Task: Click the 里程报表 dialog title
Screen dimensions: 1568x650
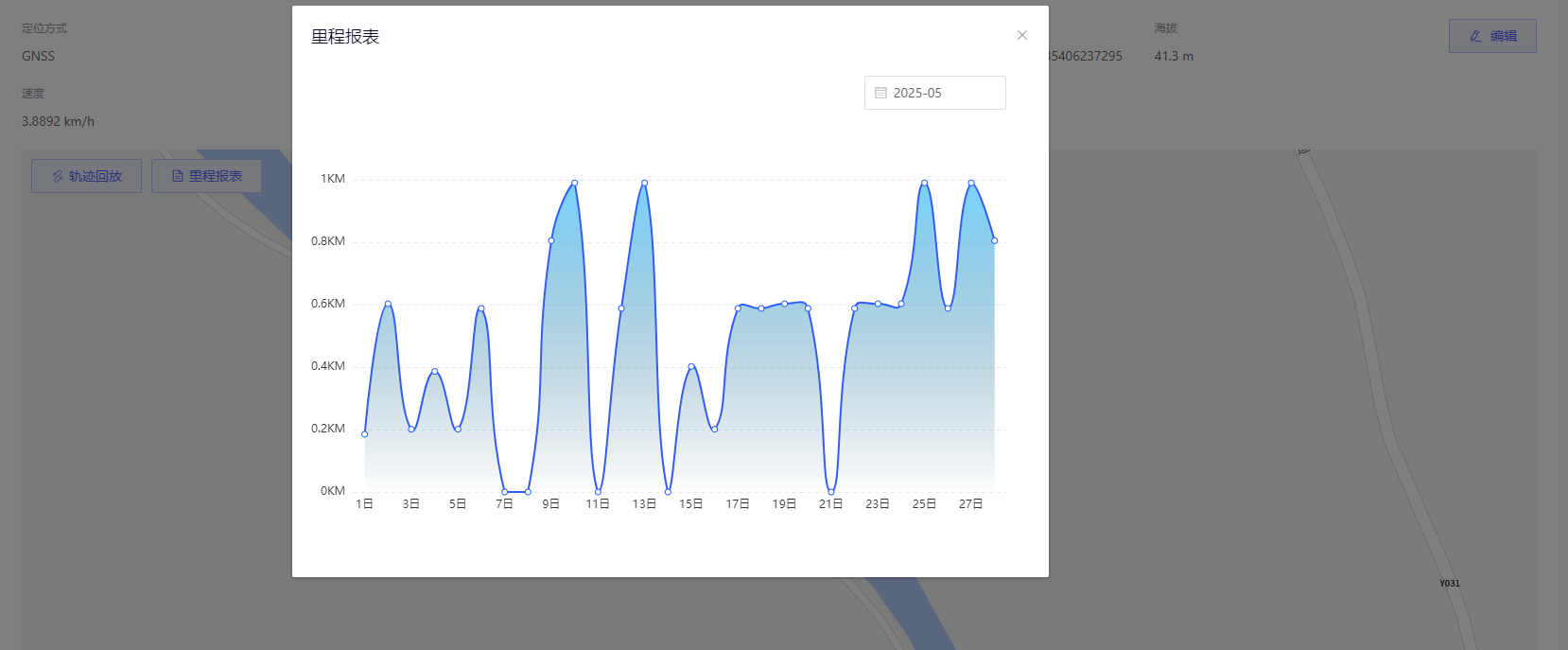Action: (x=345, y=37)
